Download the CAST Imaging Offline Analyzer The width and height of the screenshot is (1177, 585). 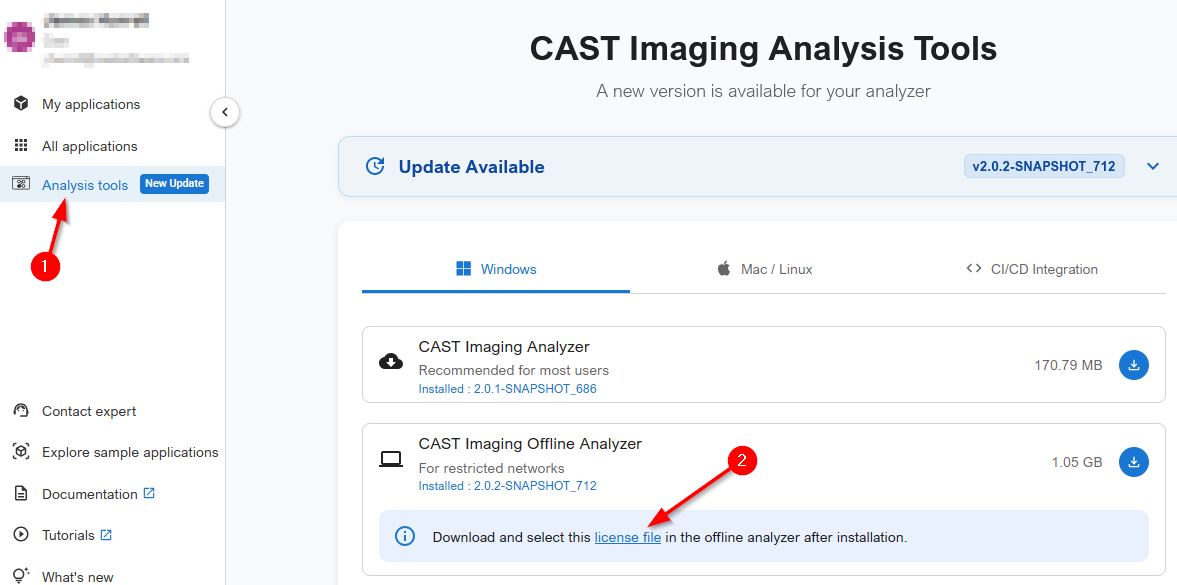[x=1134, y=462]
